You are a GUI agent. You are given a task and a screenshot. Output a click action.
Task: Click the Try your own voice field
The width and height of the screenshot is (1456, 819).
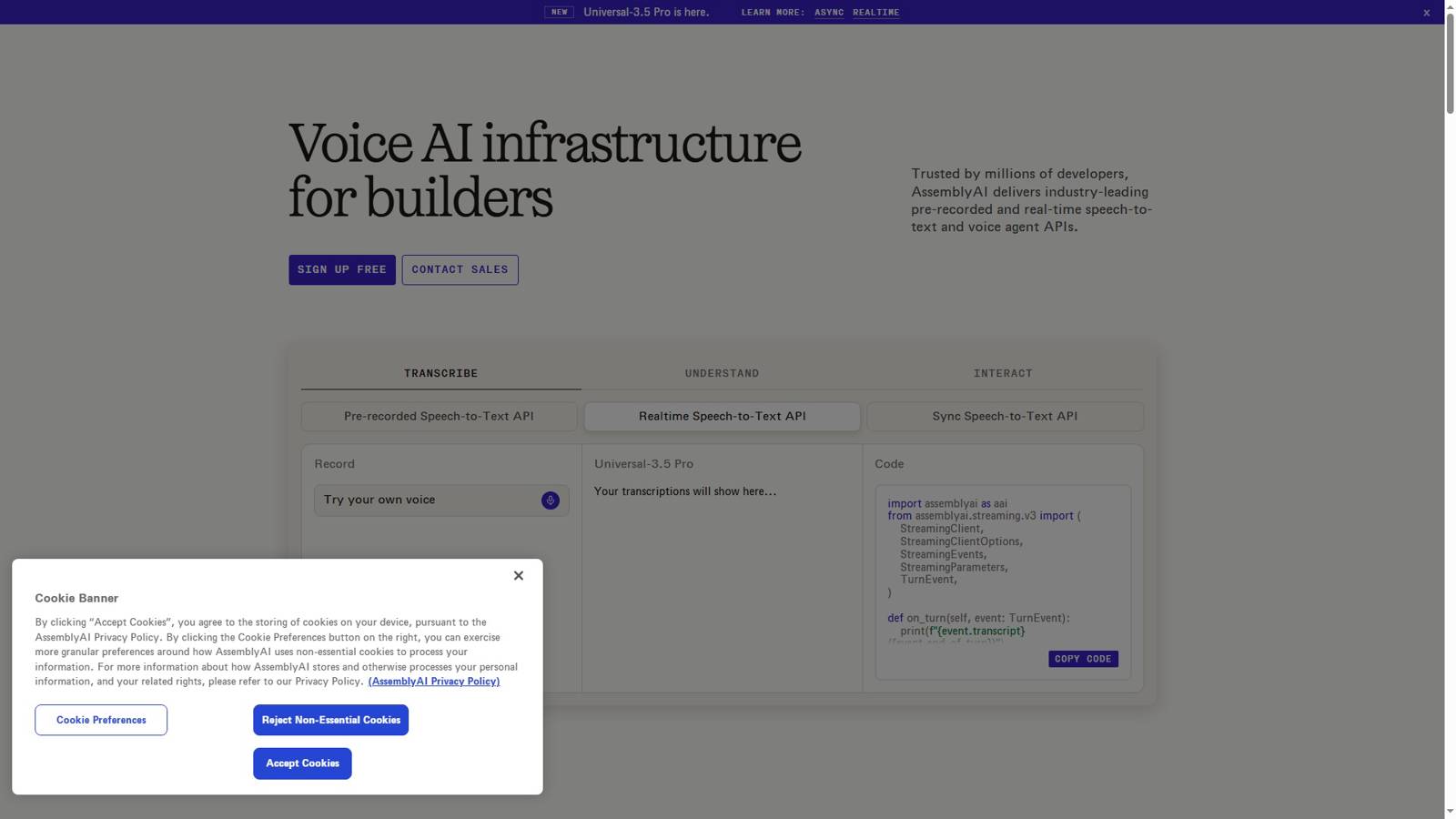pos(441,500)
